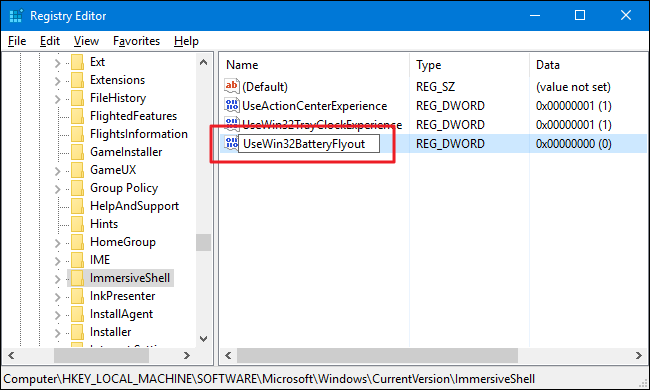The height and width of the screenshot is (390, 650).
Task: Select the UseWin32TrayClockExperience value name
Action: pyautogui.click(x=322, y=124)
